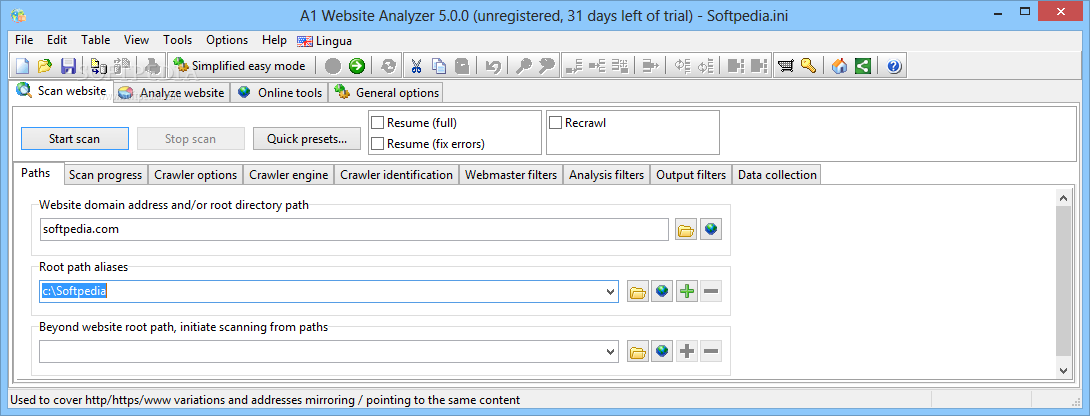Toggle Simplified easy mode button
Screen dimensions: 1090x416
[x=240, y=66]
